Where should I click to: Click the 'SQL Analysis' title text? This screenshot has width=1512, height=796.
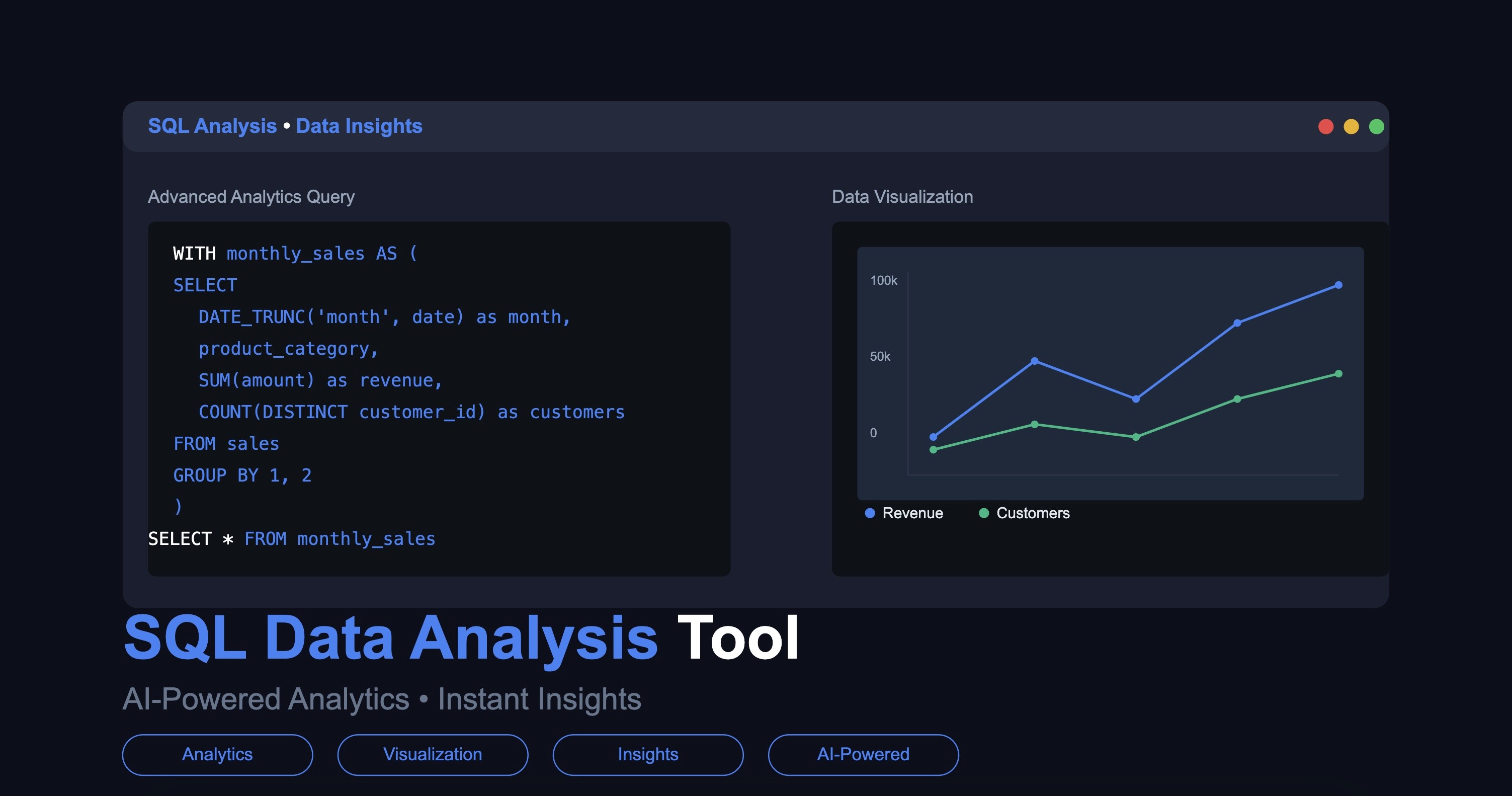(212, 126)
